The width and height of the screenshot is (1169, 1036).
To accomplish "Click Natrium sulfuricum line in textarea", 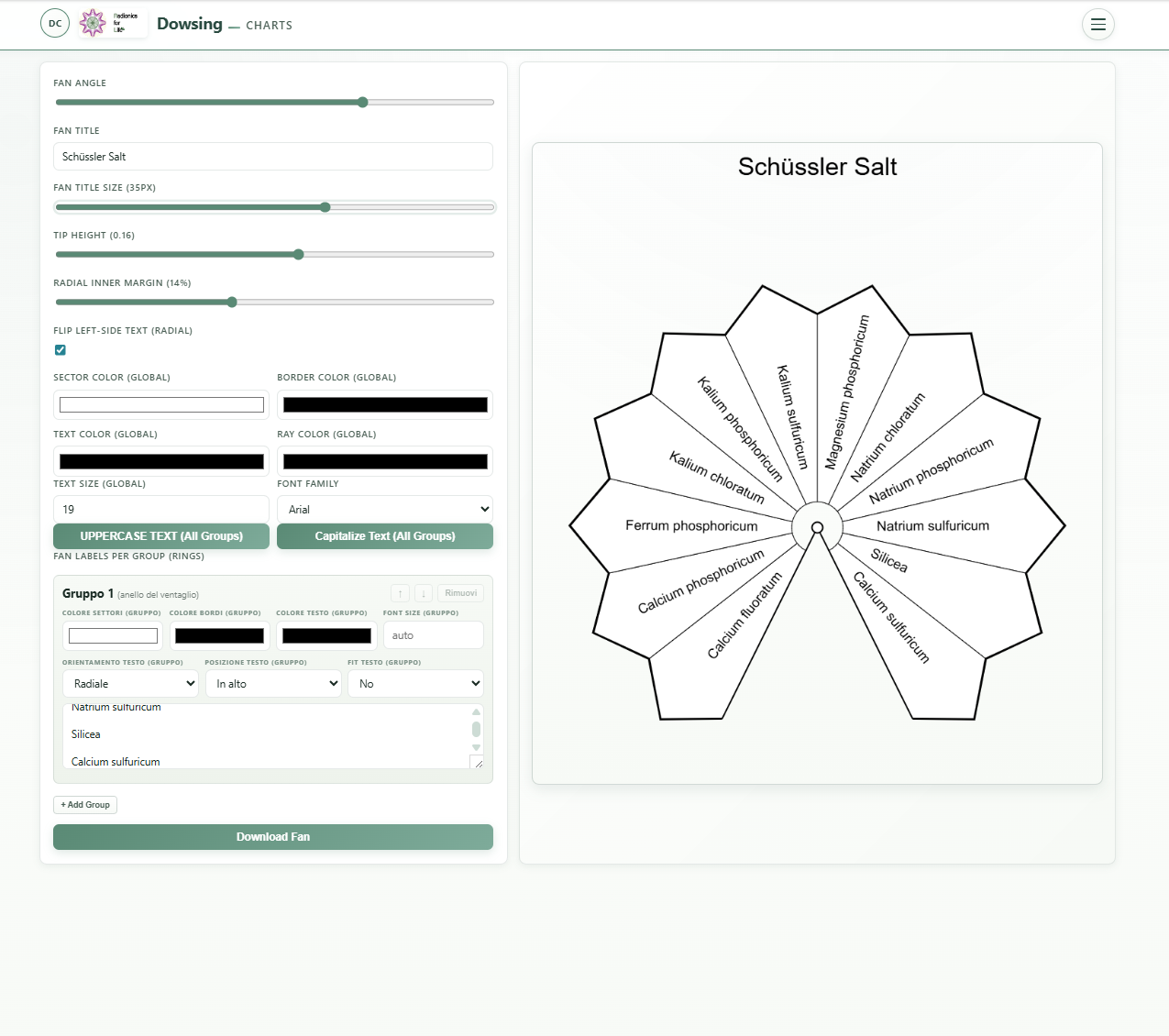I will [x=116, y=708].
